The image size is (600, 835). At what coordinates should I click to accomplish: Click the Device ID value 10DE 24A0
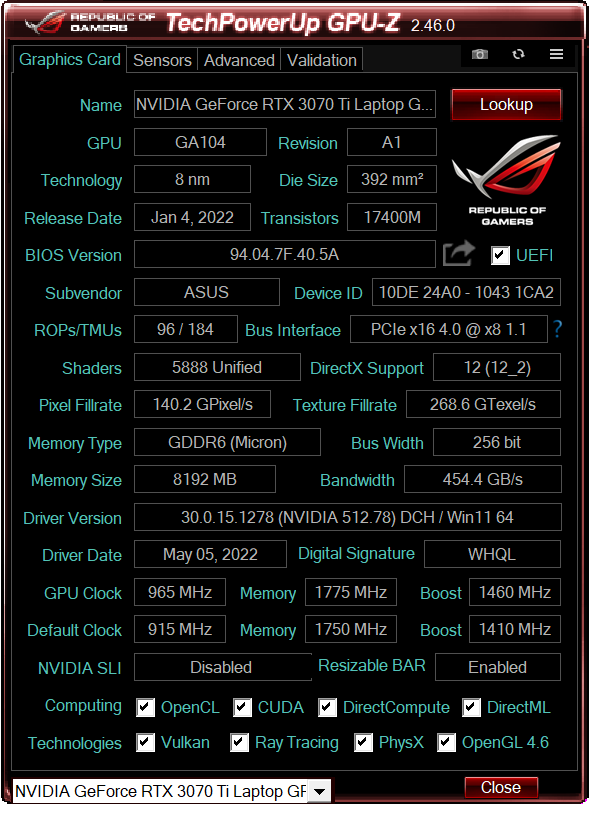(466, 292)
